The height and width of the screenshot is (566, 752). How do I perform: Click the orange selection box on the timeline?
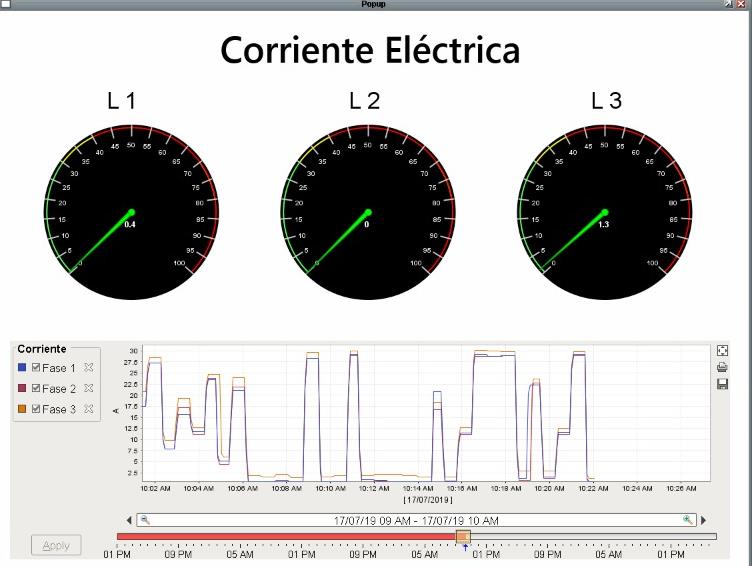pyautogui.click(x=463, y=537)
